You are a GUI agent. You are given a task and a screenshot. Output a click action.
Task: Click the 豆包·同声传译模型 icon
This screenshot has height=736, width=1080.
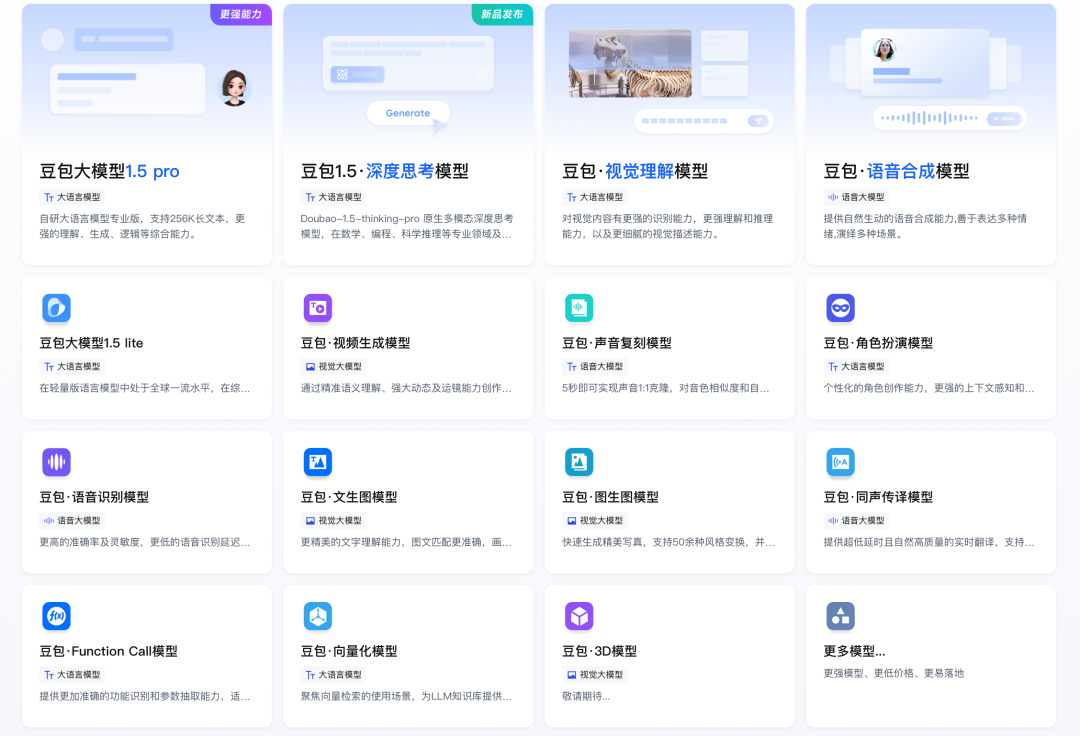(840, 462)
